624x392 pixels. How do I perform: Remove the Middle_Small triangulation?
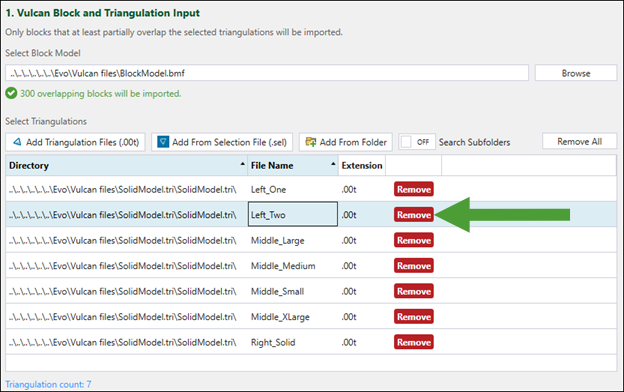click(x=414, y=291)
